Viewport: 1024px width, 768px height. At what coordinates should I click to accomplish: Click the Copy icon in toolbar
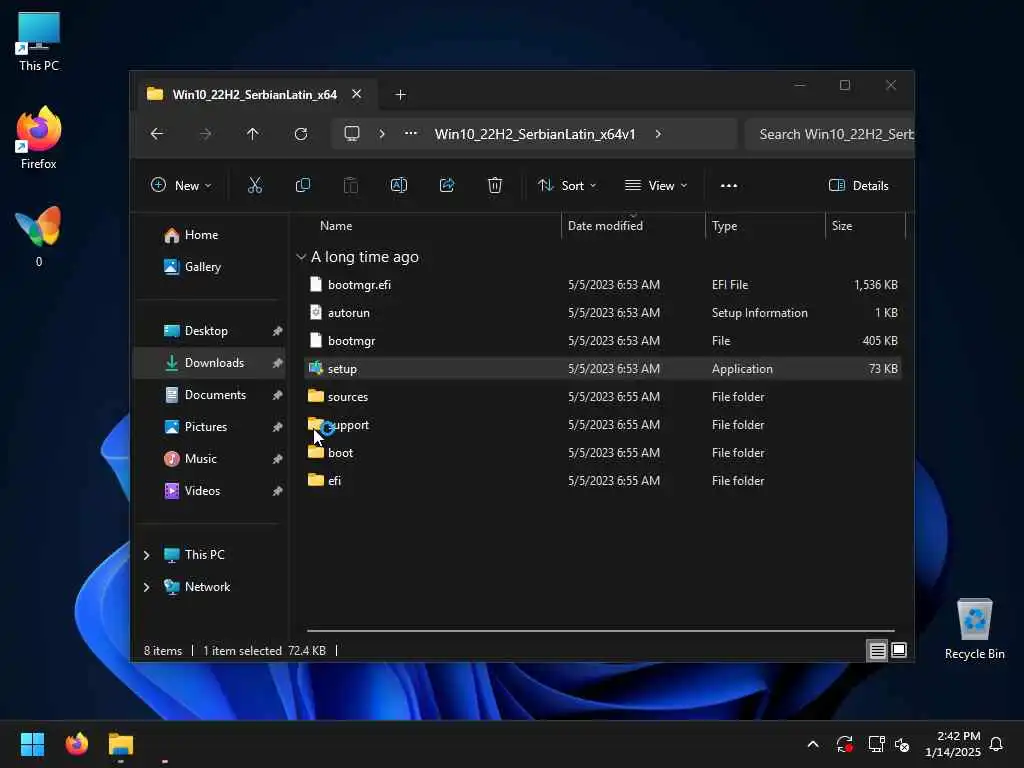[302, 185]
